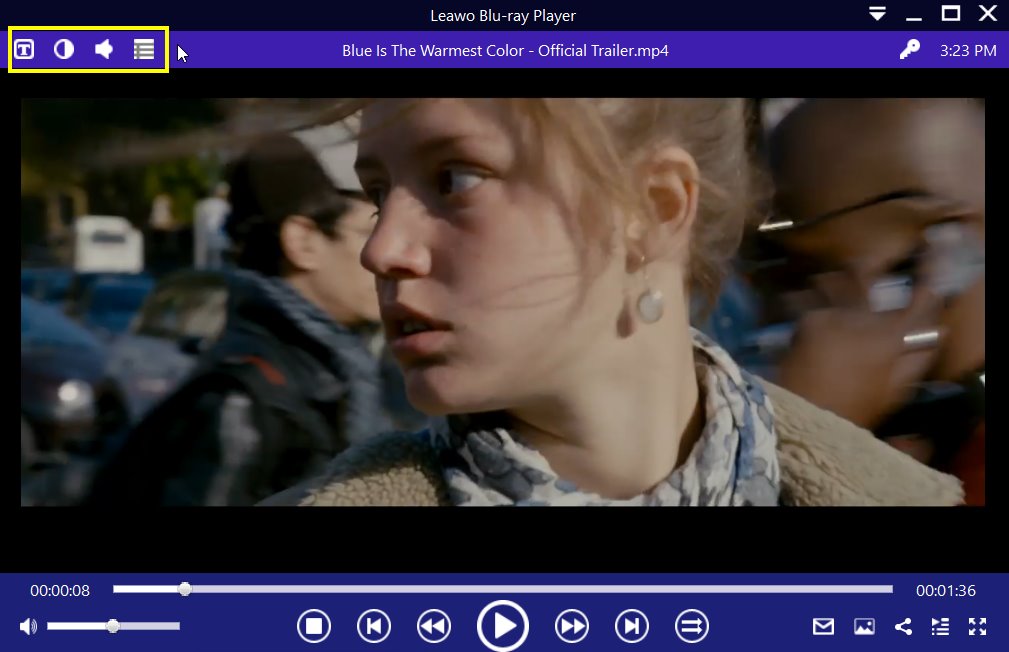Minimize the Leawo Blu-ray Player window
Screen dimensions: 1009x652
click(914, 19)
